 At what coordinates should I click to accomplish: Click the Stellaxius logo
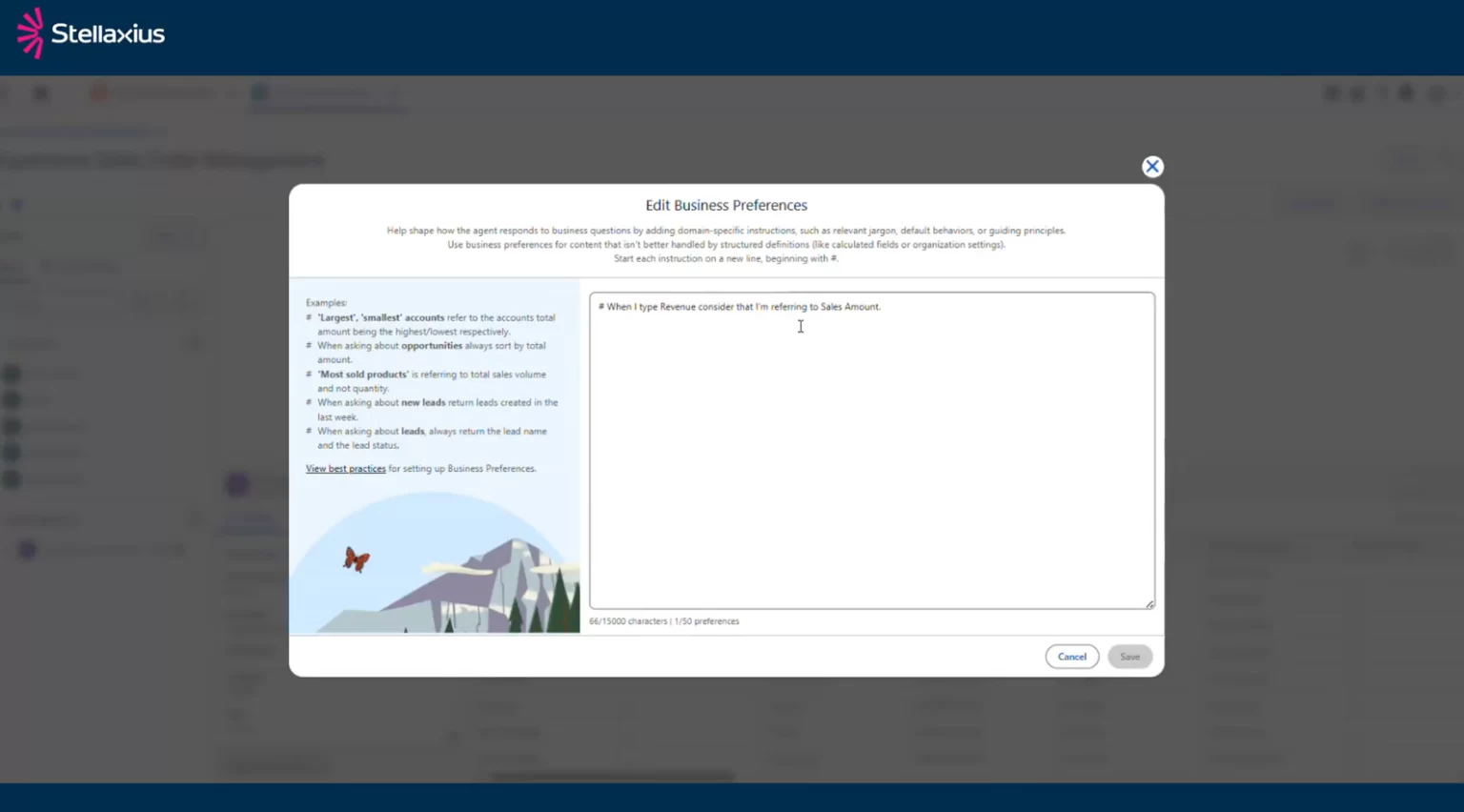91,33
